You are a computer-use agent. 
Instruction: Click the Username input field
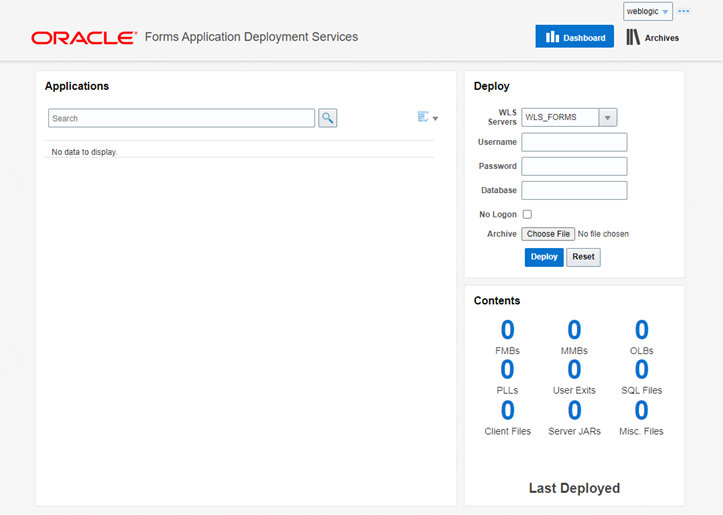point(574,142)
